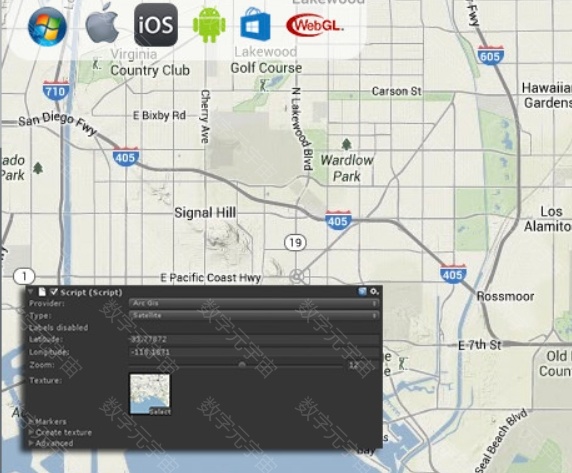The width and height of the screenshot is (572, 473).
Task: Click the E Pacific Coast Hwy label
Action: (x=211, y=278)
